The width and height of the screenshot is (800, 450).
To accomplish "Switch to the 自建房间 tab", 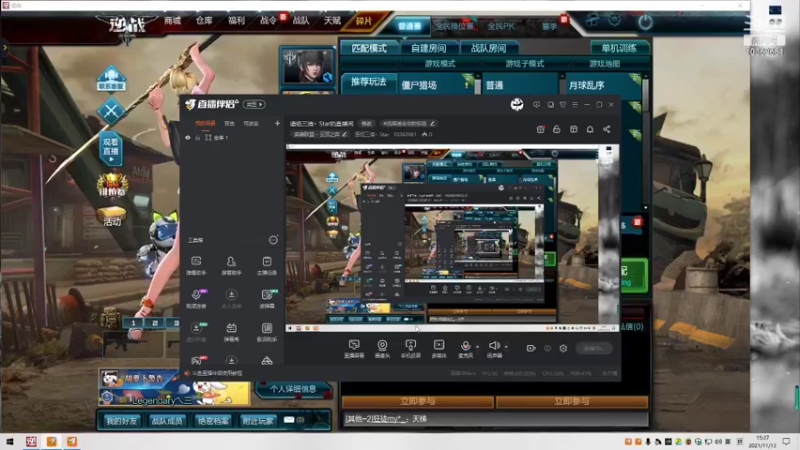I will pos(429,48).
